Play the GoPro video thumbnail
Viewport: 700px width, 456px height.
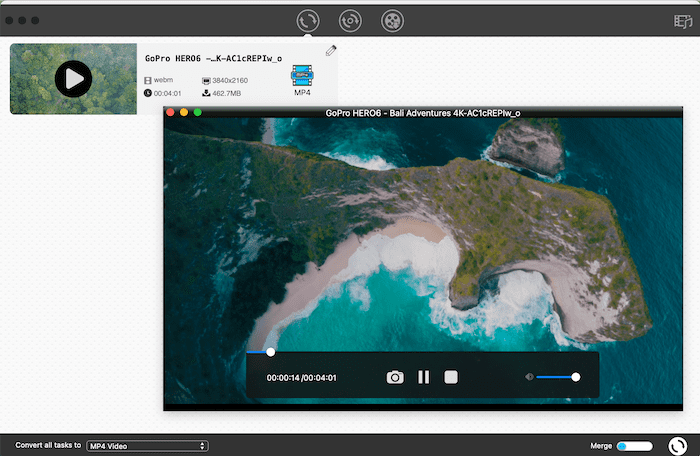(73, 78)
